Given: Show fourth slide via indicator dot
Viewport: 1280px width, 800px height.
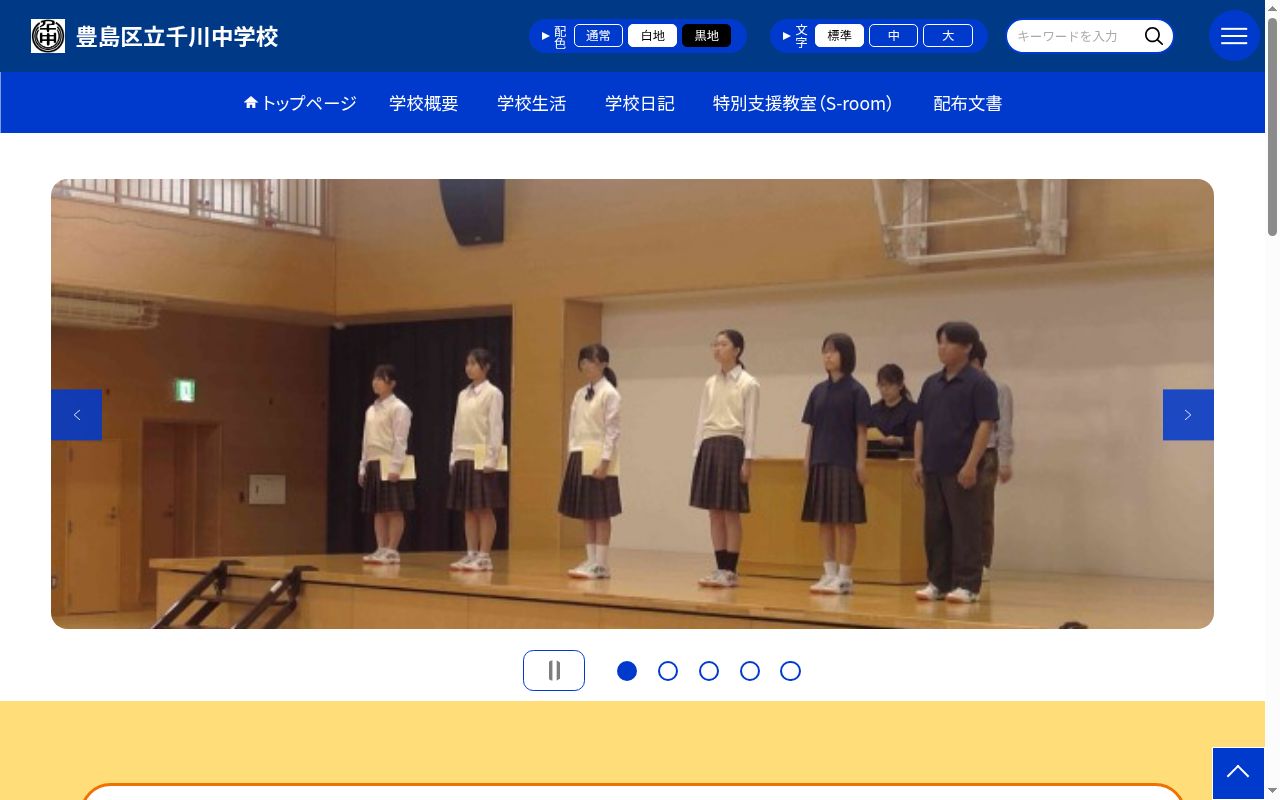Looking at the screenshot, I should click(750, 671).
